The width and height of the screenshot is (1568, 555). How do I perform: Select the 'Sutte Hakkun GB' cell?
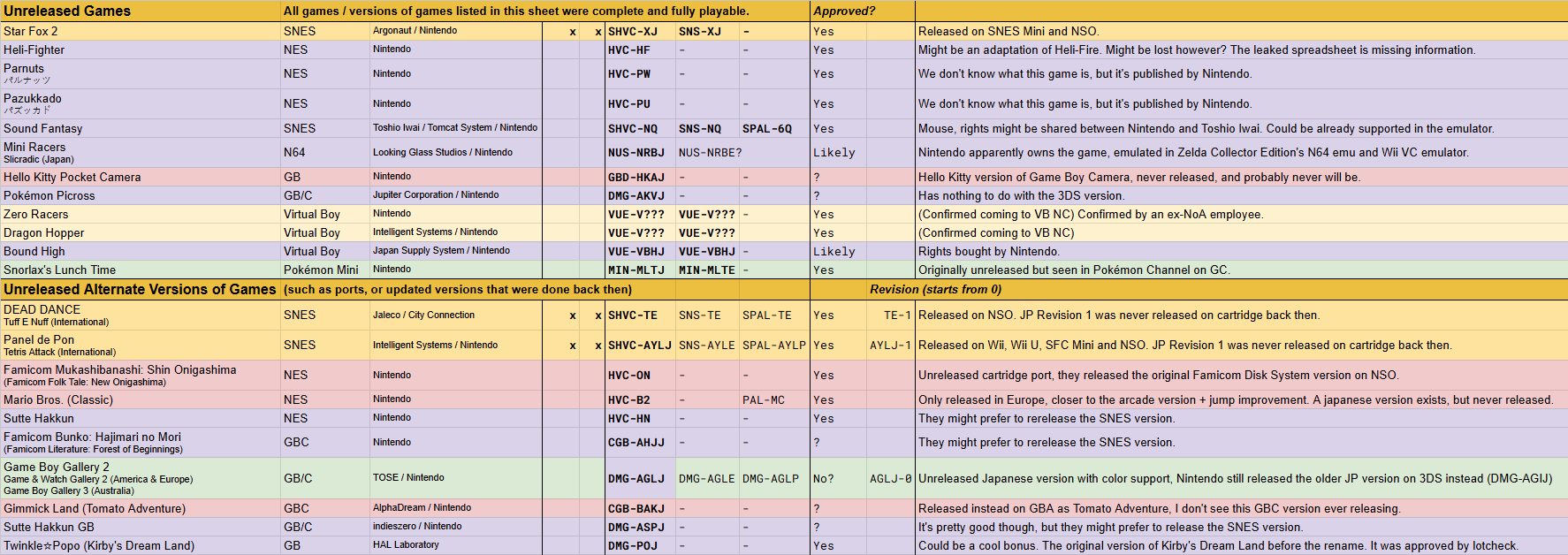141,527
